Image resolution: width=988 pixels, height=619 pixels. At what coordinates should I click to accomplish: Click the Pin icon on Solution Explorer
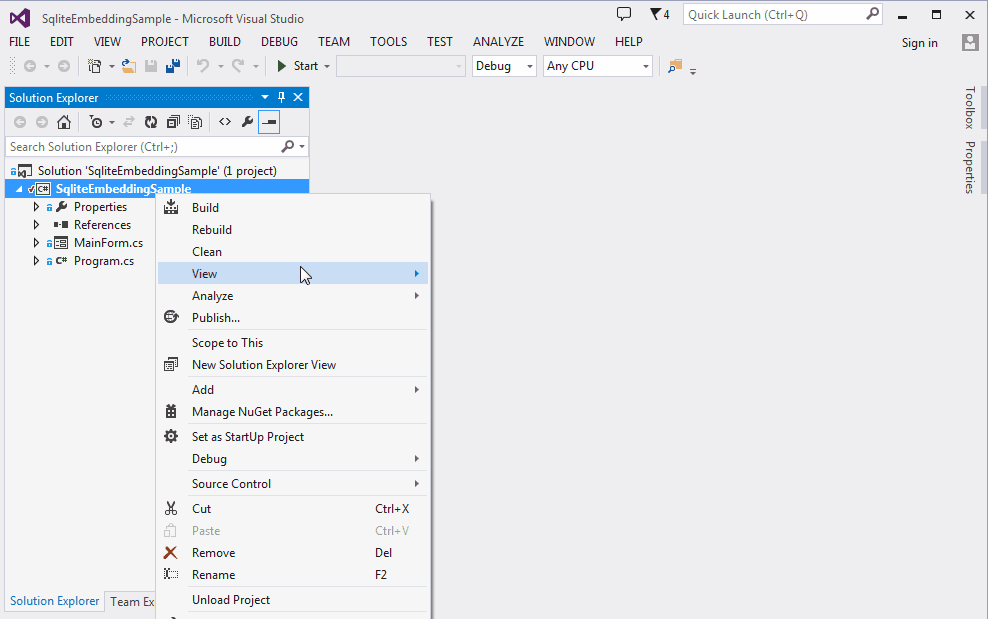(x=283, y=97)
